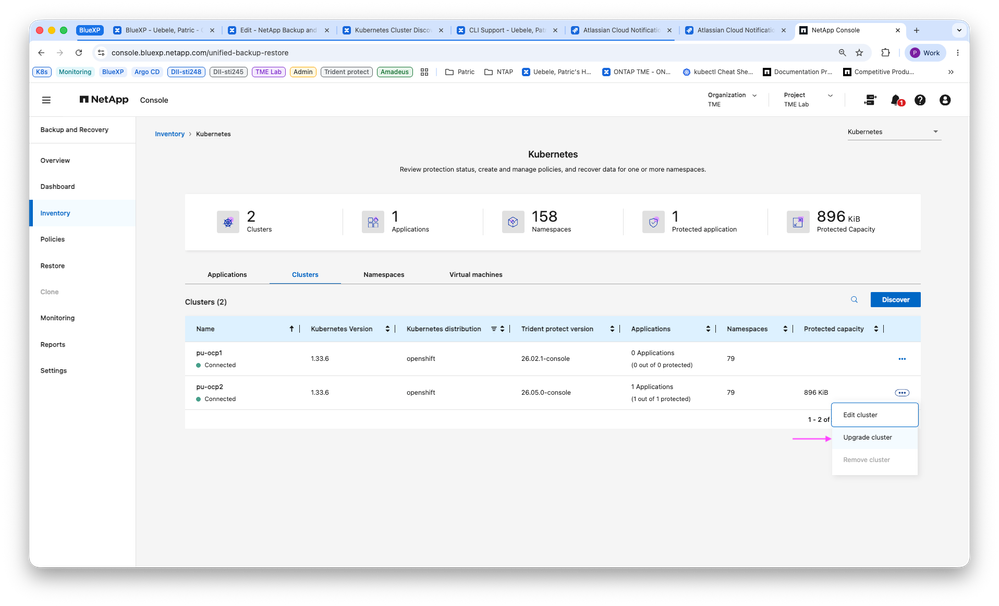This screenshot has width=999, height=606.
Task: Click the NetApp logo
Action: [104, 99]
